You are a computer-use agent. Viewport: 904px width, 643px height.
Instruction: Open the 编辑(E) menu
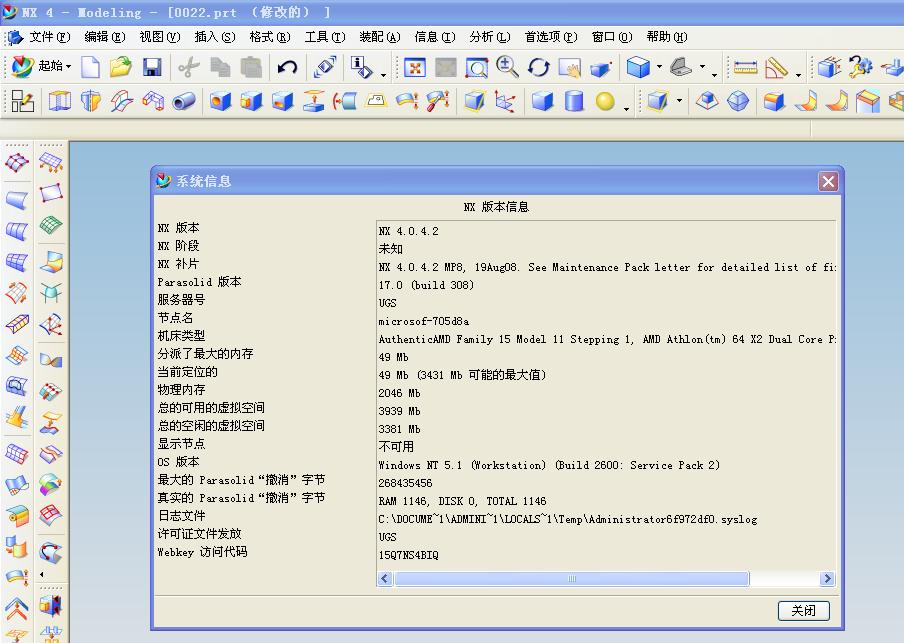(104, 37)
